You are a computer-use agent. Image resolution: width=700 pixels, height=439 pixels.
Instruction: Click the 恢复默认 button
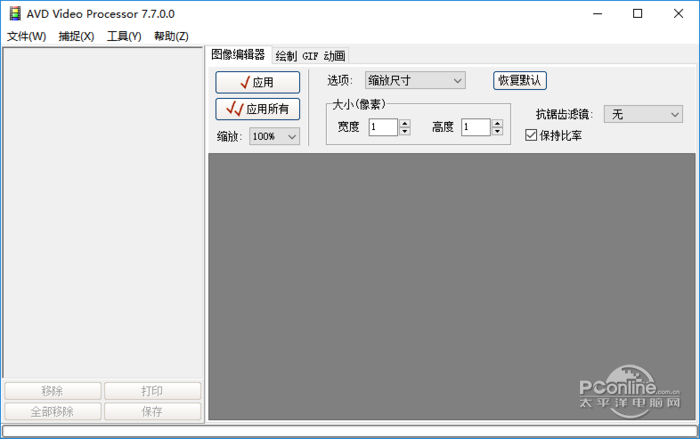(x=520, y=80)
